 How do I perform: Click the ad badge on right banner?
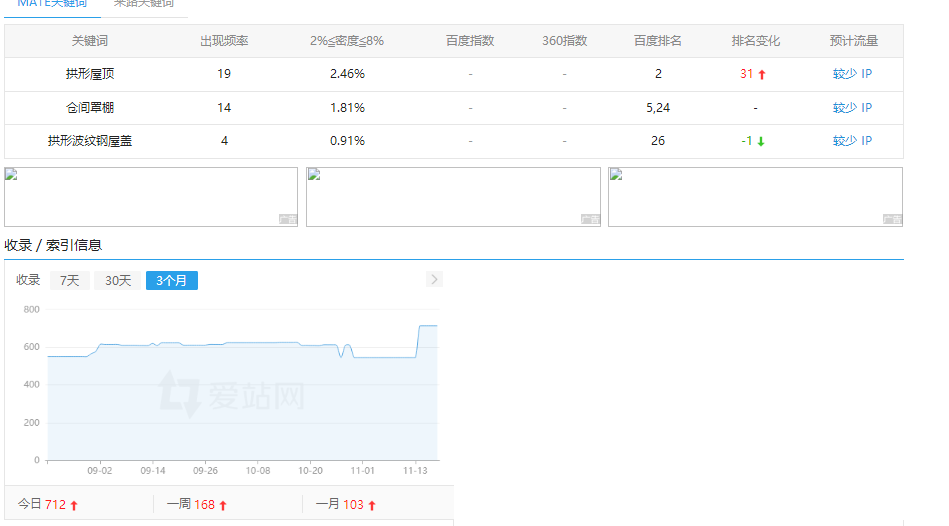892,219
